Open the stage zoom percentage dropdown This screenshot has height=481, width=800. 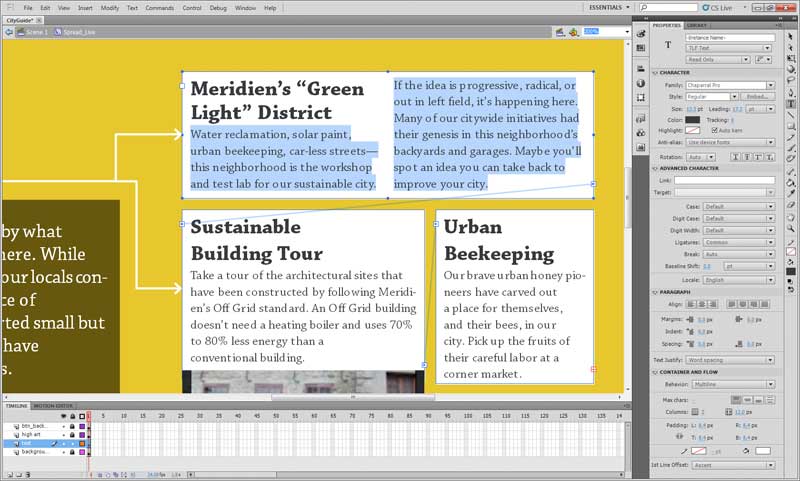627,32
